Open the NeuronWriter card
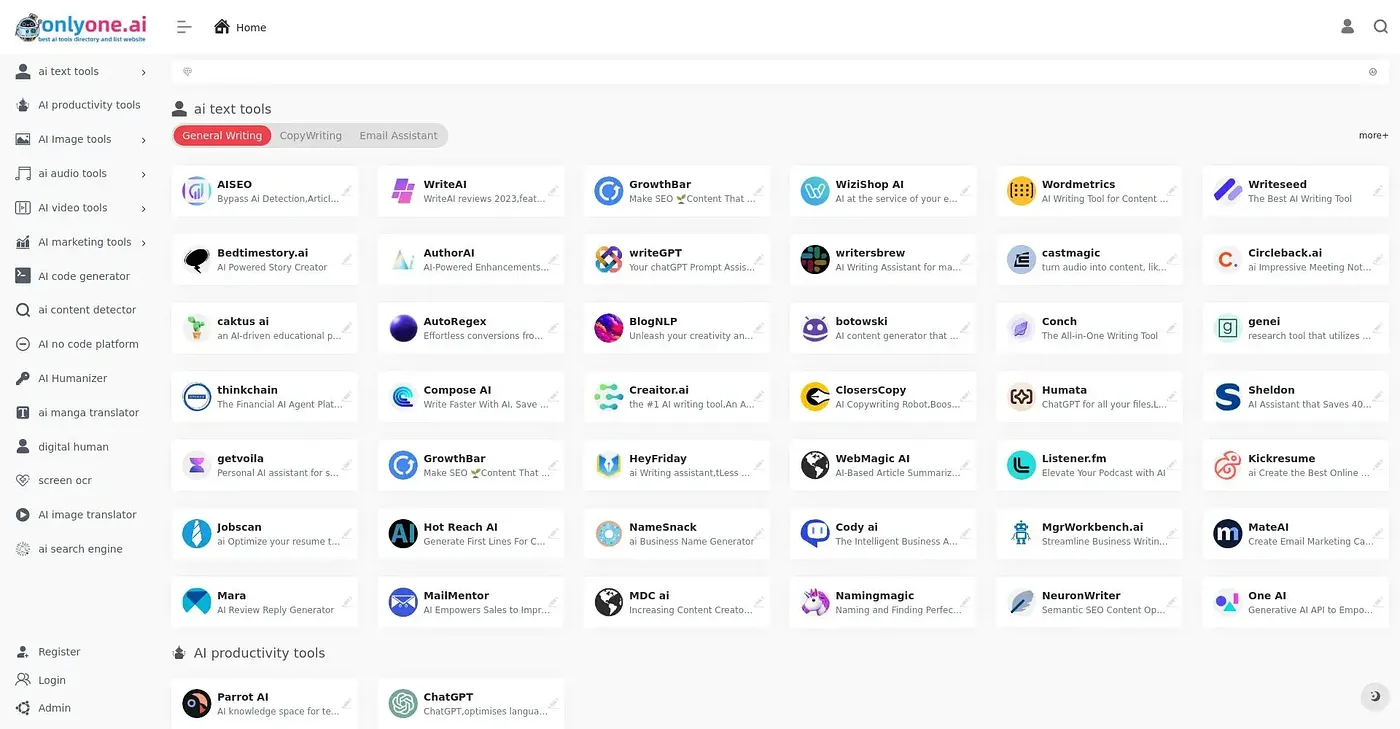The height and width of the screenshot is (729, 1400). click(1089, 602)
